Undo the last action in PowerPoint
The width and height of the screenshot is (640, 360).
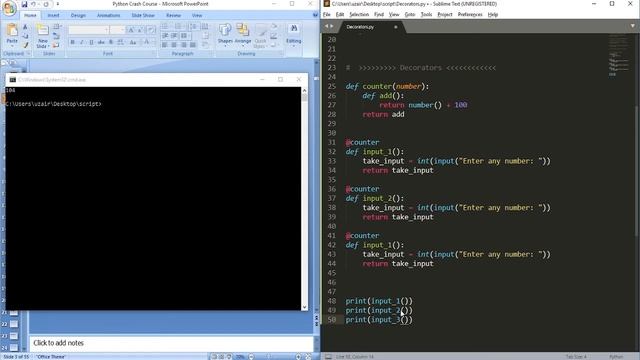tap(33, 4)
